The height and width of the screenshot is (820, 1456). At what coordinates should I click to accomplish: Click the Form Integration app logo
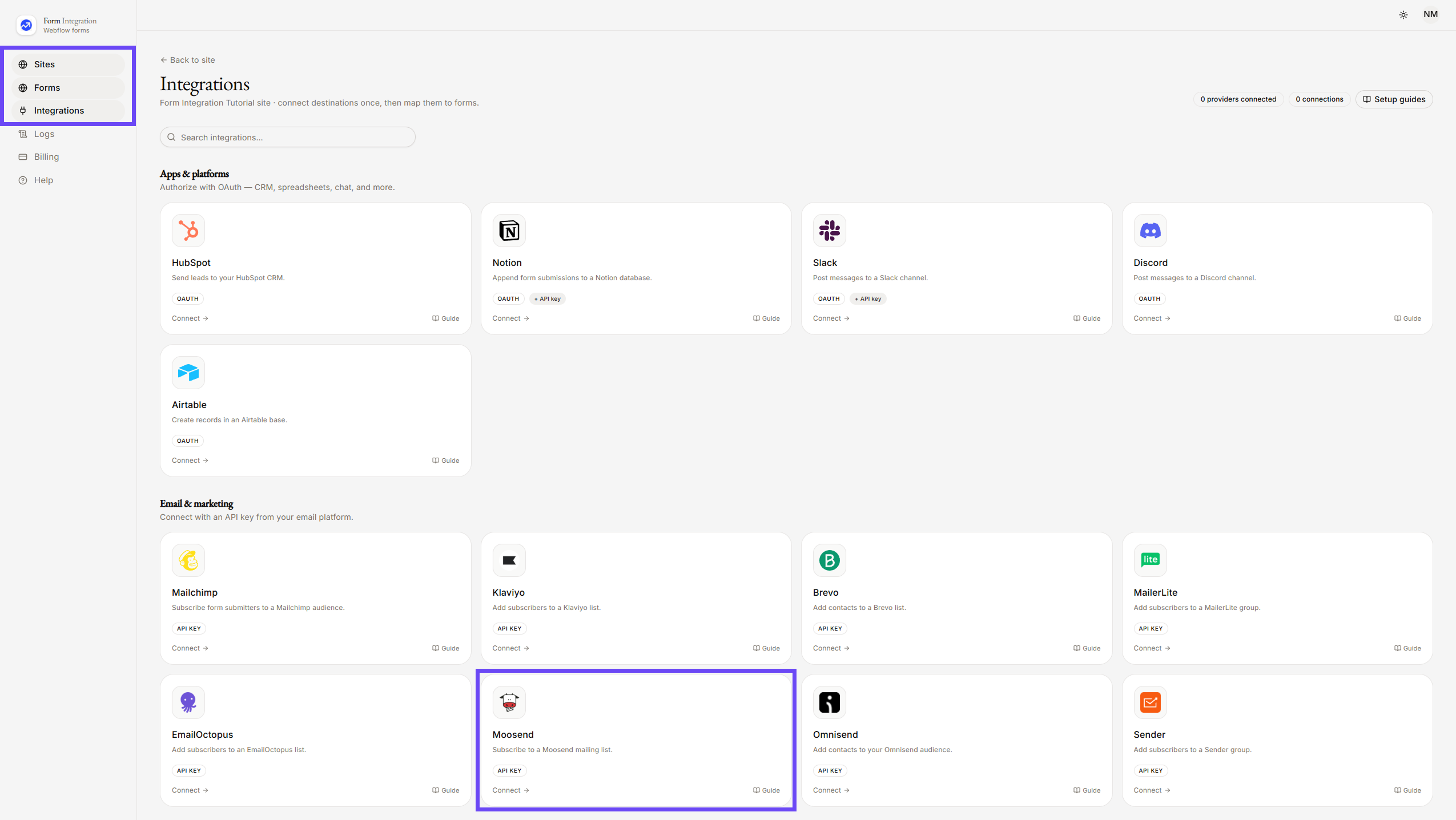pos(26,25)
